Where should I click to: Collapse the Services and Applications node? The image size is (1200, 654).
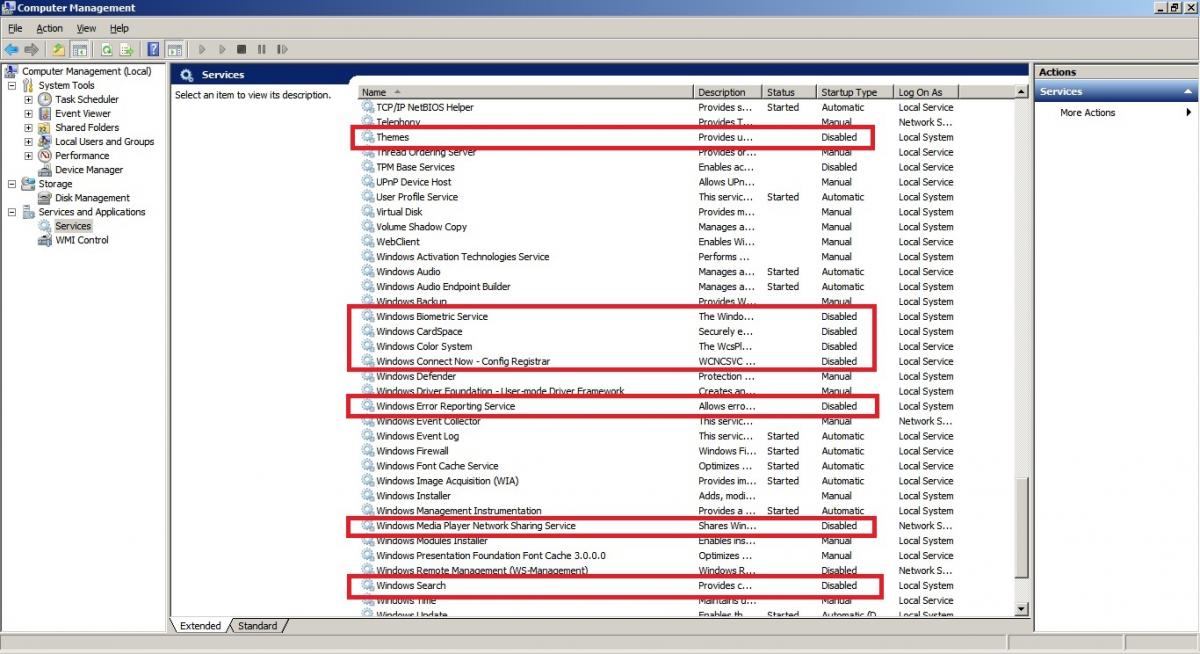pyautogui.click(x=12, y=212)
